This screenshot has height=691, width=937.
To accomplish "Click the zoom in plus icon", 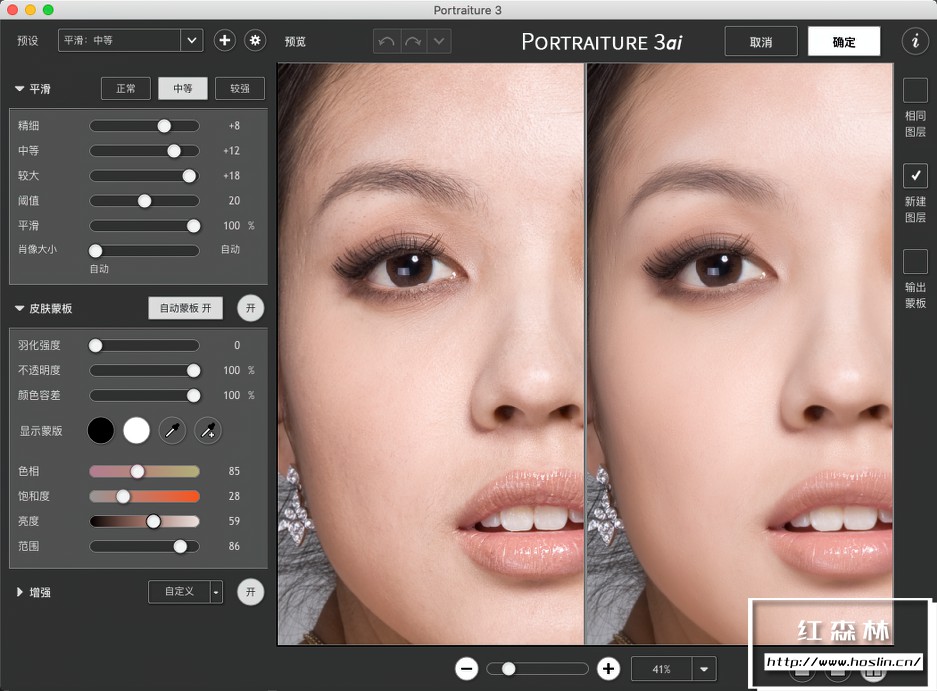I will tap(608, 669).
